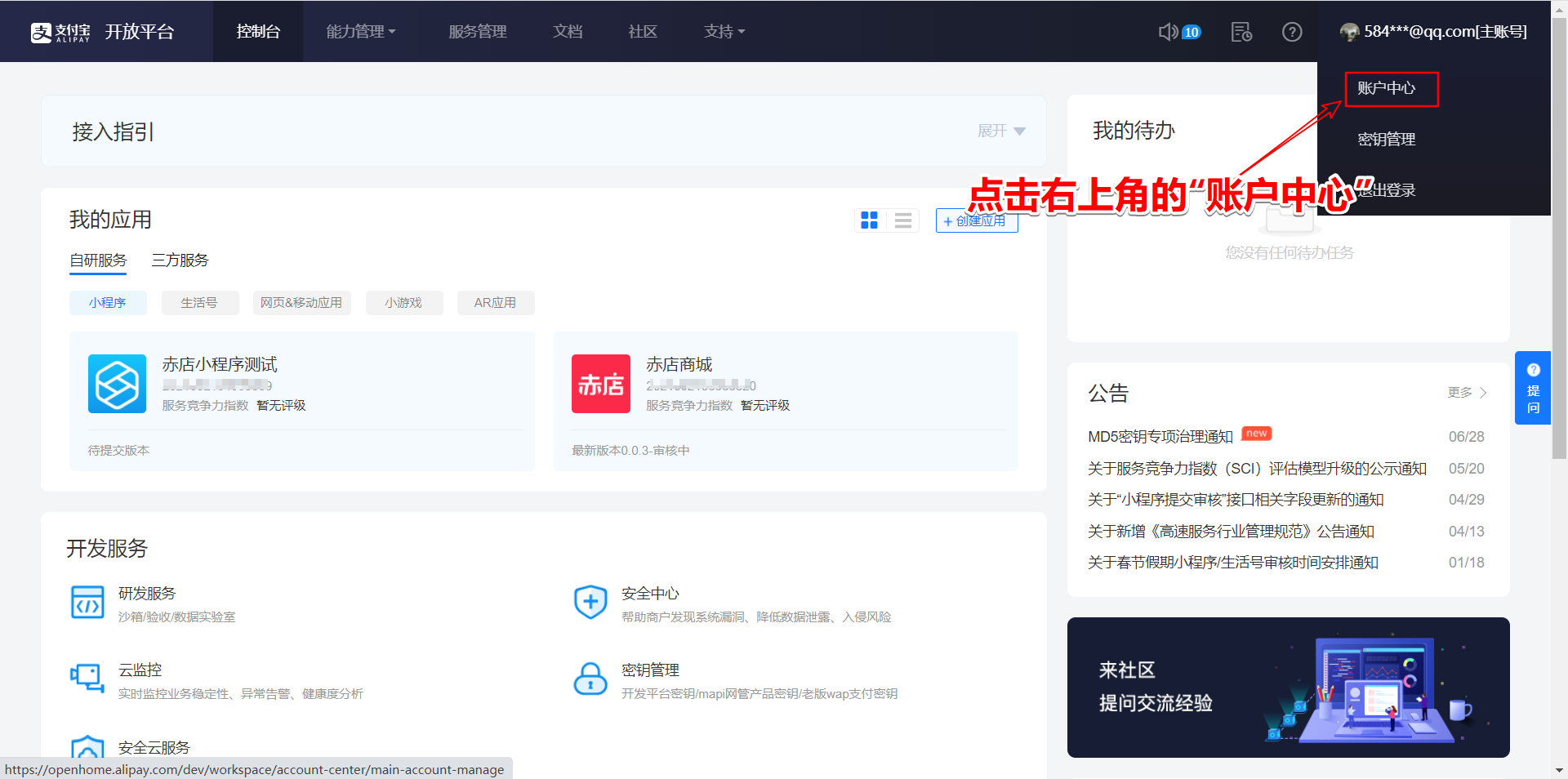
Task: Switch to the 三方服务 tab
Action: (x=180, y=260)
